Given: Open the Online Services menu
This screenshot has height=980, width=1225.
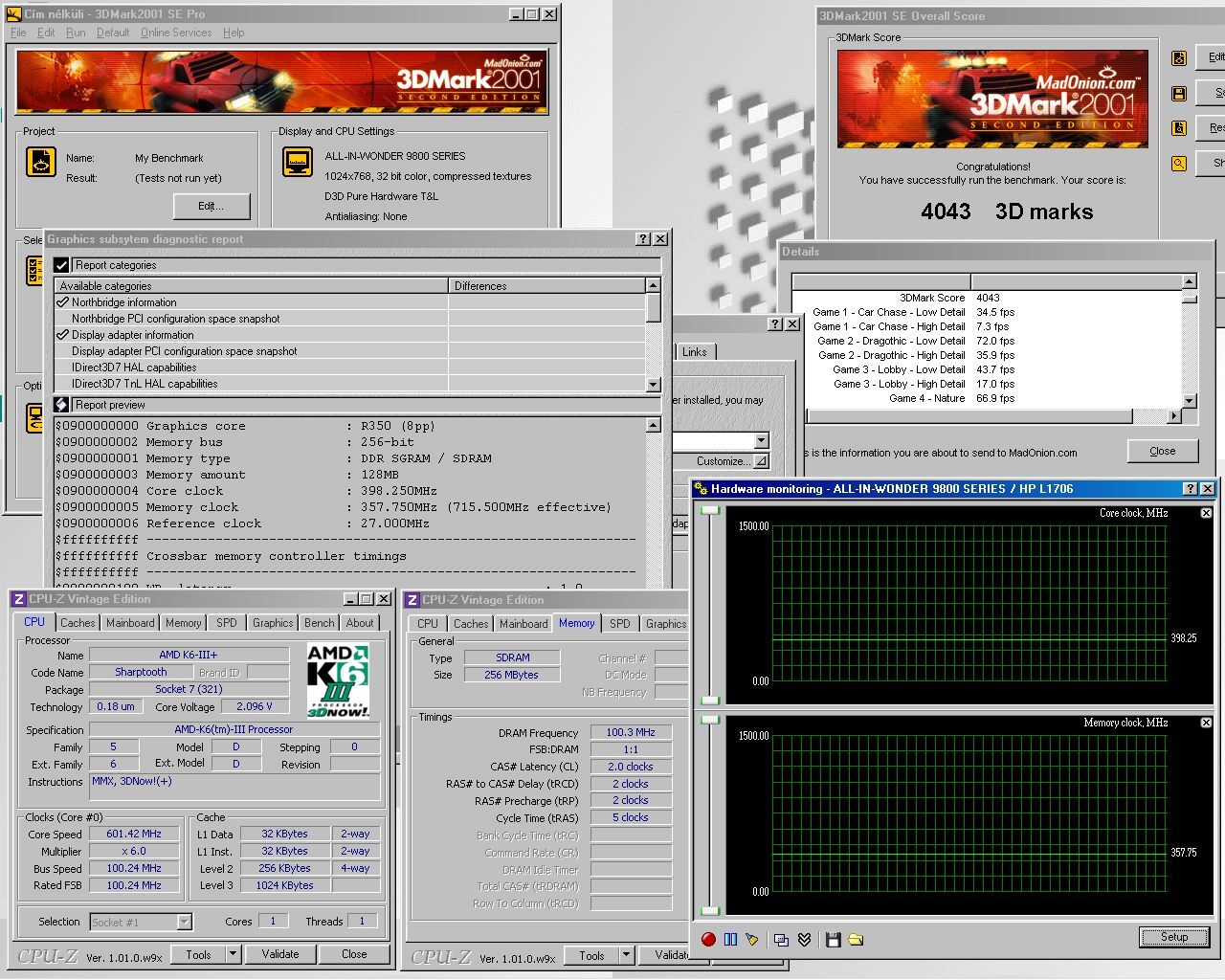Looking at the screenshot, I should click(x=176, y=33).
